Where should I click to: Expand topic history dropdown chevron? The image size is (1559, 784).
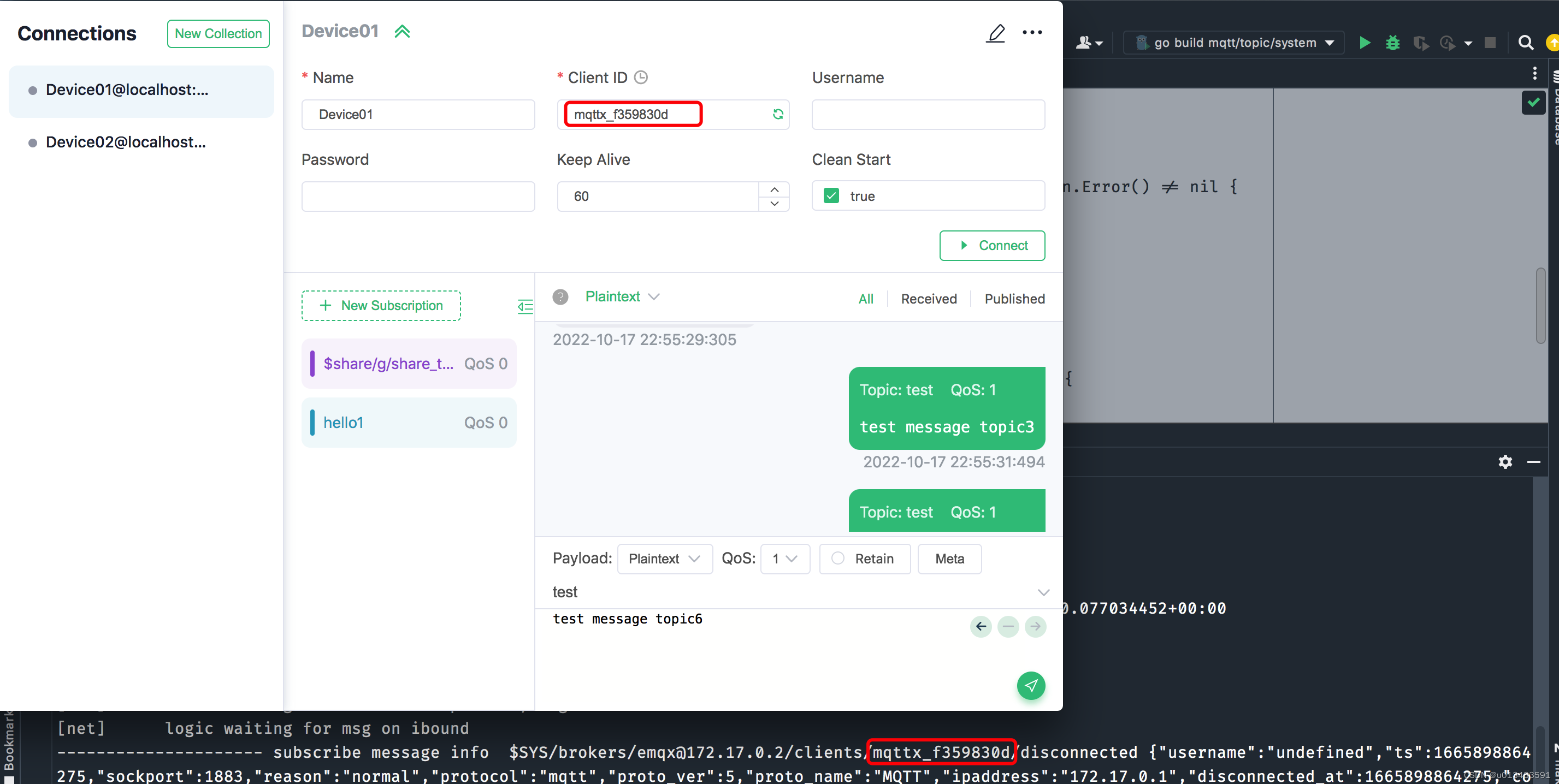[1043, 592]
